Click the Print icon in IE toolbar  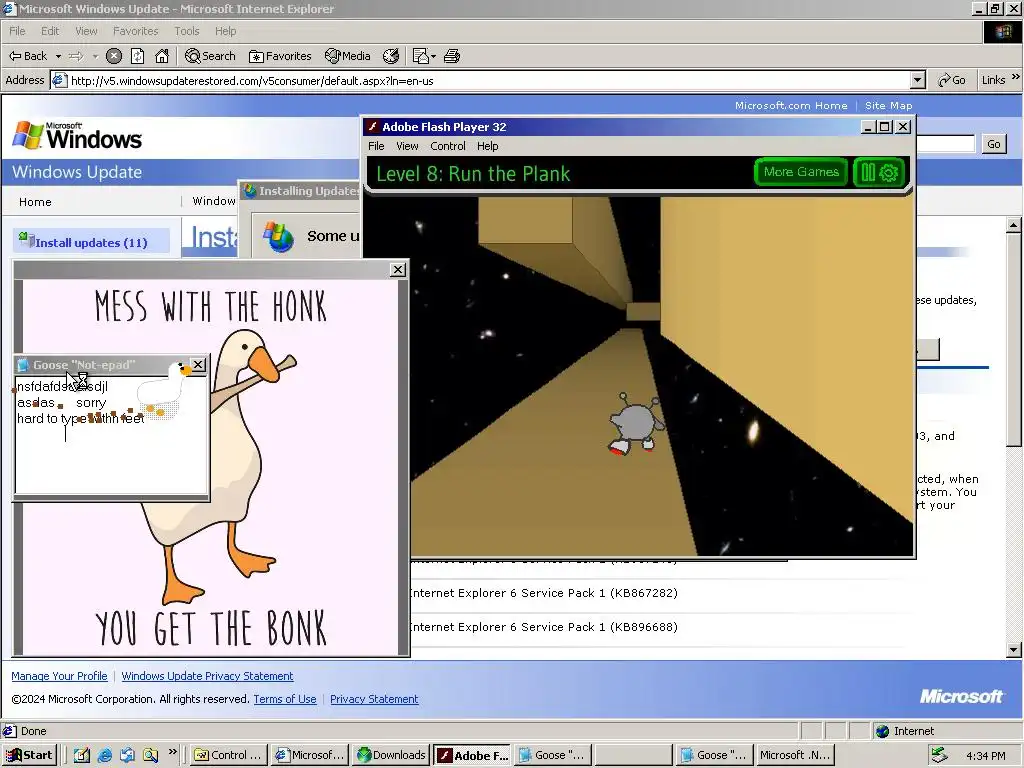(452, 56)
